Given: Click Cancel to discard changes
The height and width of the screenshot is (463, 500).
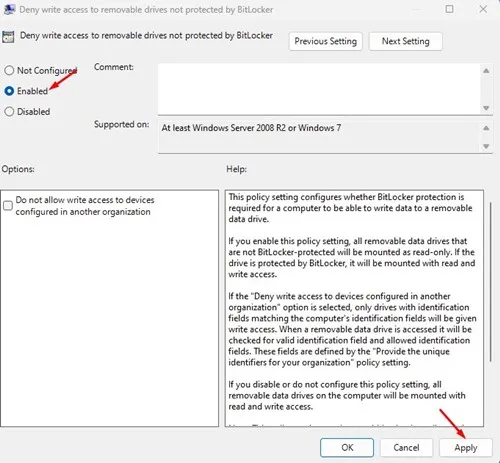Looking at the screenshot, I should coord(406,447).
